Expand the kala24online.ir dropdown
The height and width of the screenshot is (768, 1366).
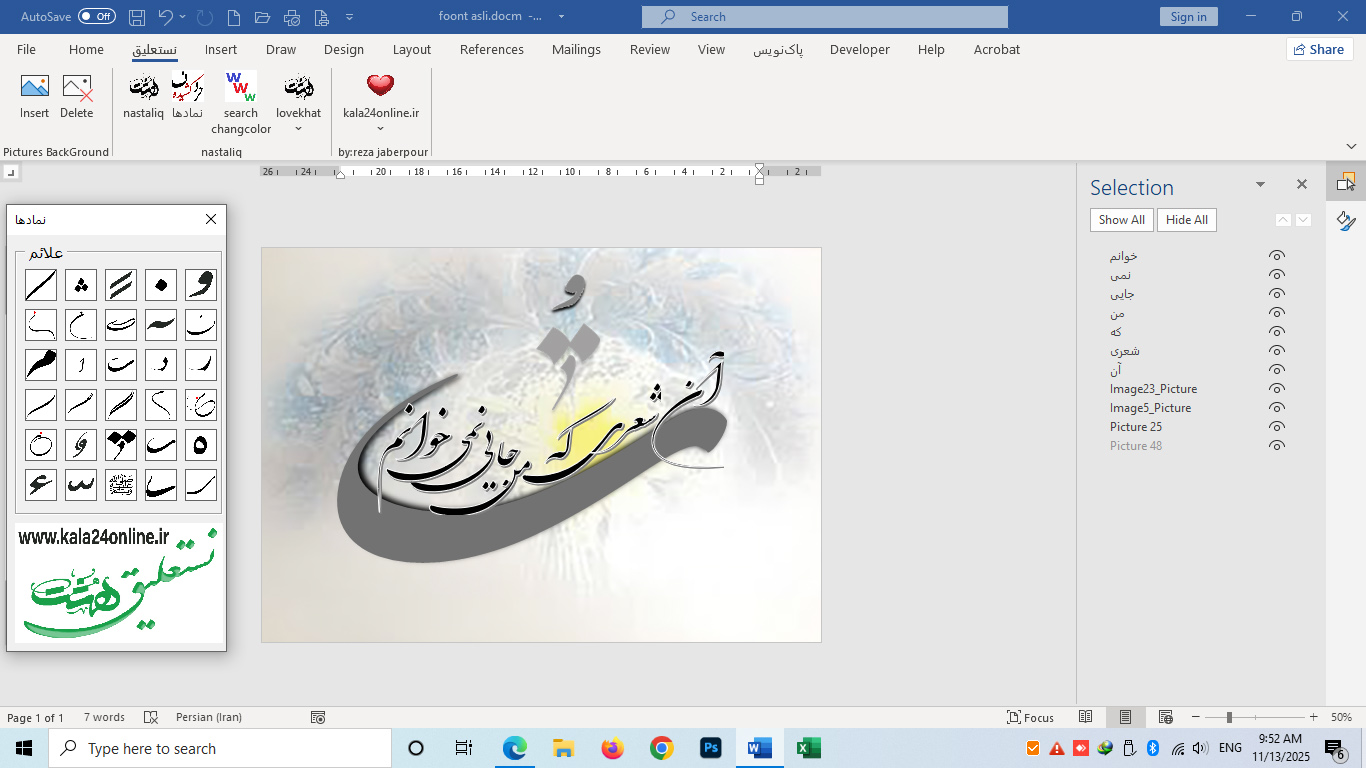tap(380, 128)
